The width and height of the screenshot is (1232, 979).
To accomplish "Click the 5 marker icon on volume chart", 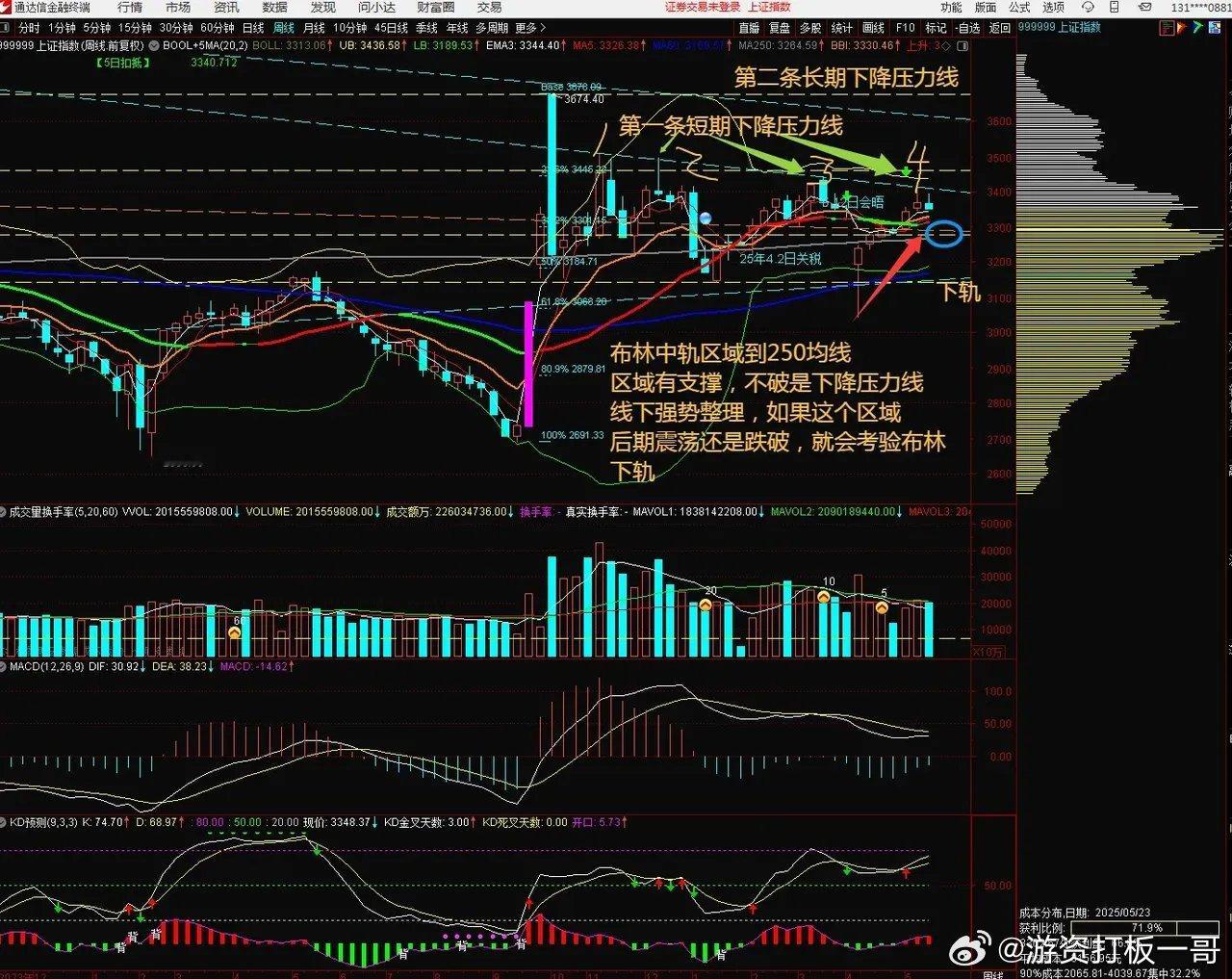I will tap(882, 607).
